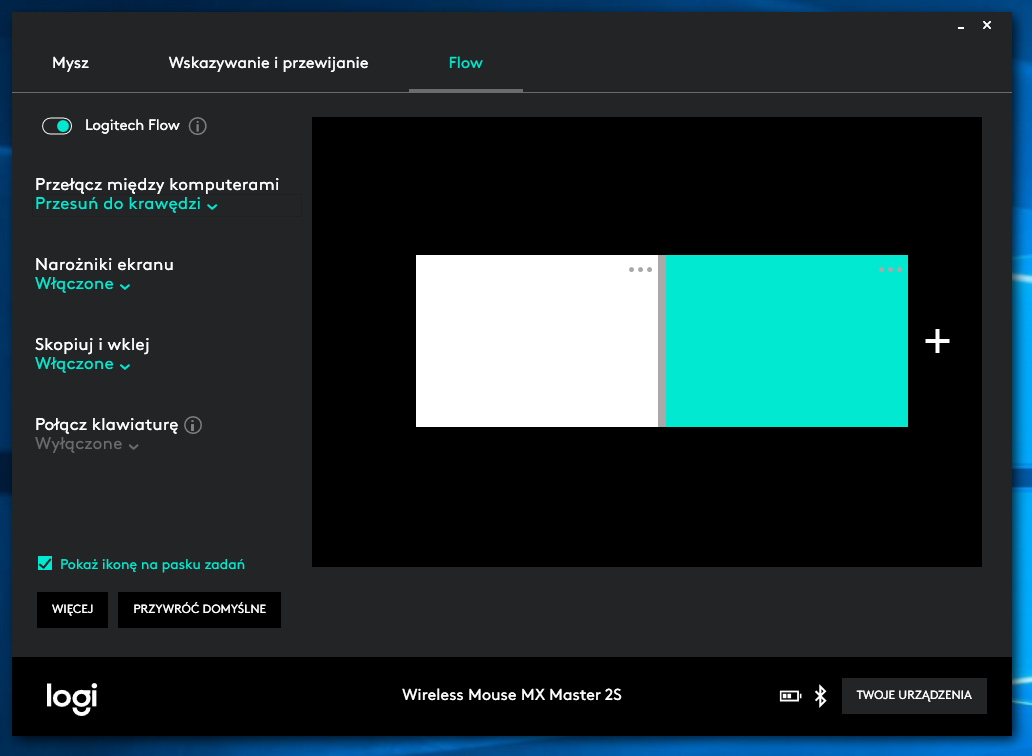Select the Flow tab

[x=465, y=63]
